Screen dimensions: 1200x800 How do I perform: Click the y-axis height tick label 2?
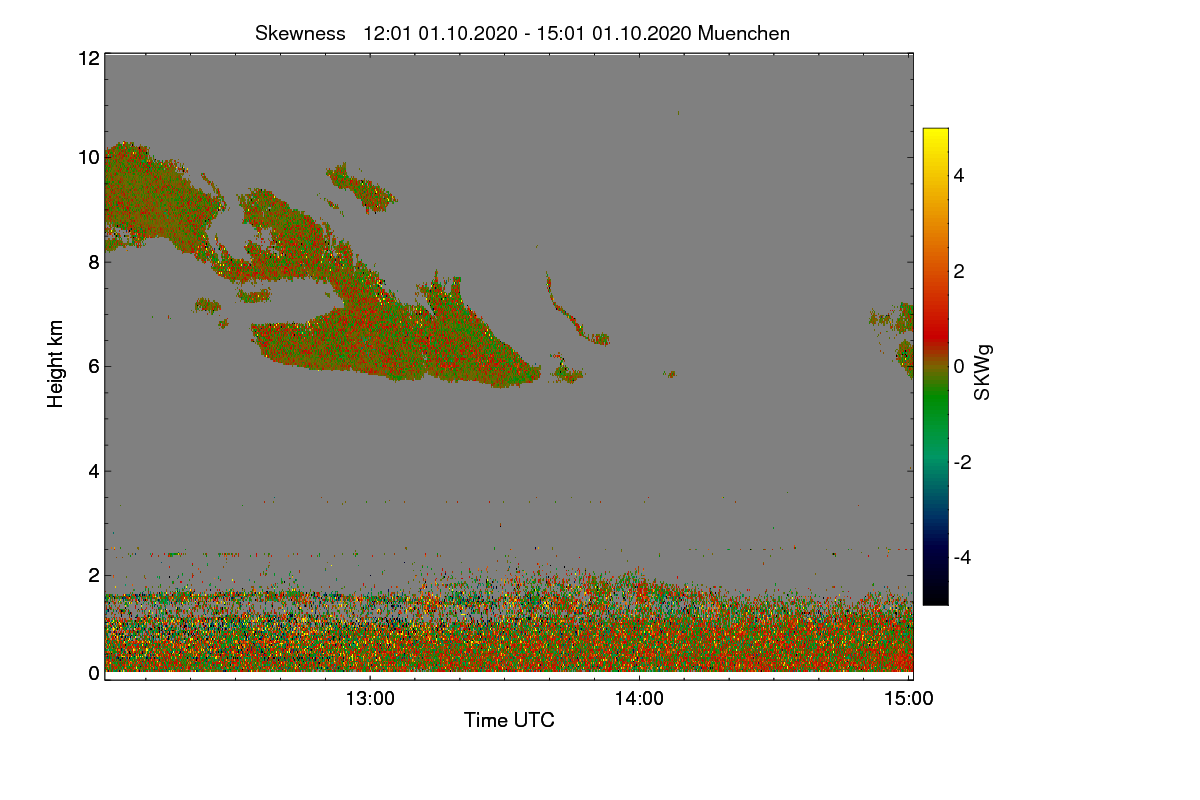[x=94, y=575]
